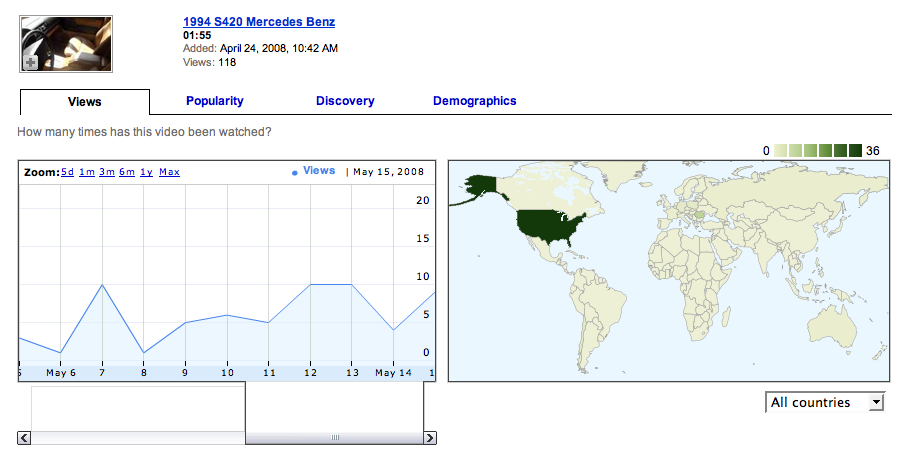Viewport: 923px width, 459px height.
Task: Open the 1994 S420 Mercedes Benz title link
Action: coord(258,21)
